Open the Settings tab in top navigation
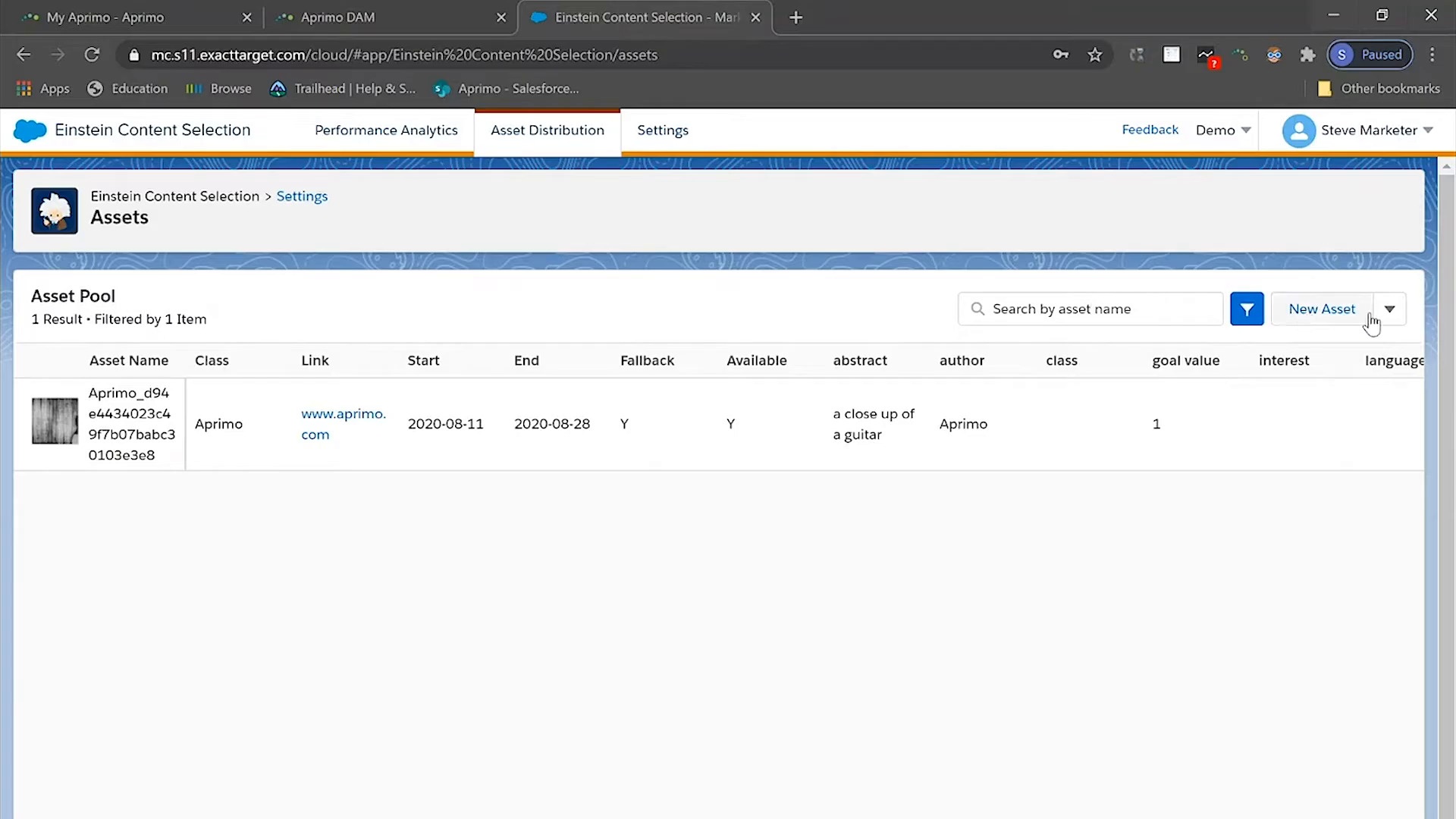The height and width of the screenshot is (819, 1456). tap(663, 130)
